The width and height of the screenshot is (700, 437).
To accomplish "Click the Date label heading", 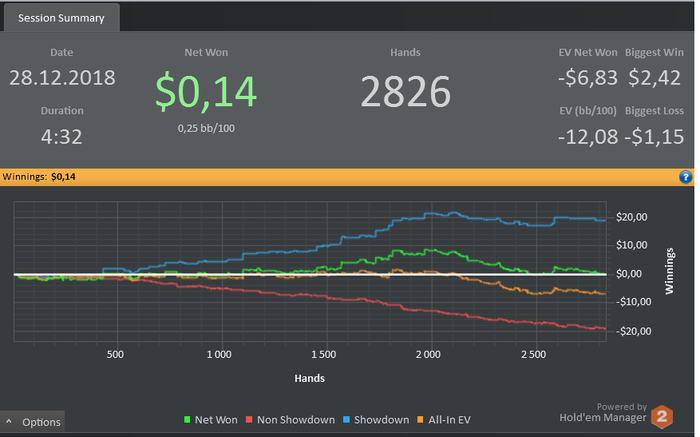I will (62, 53).
